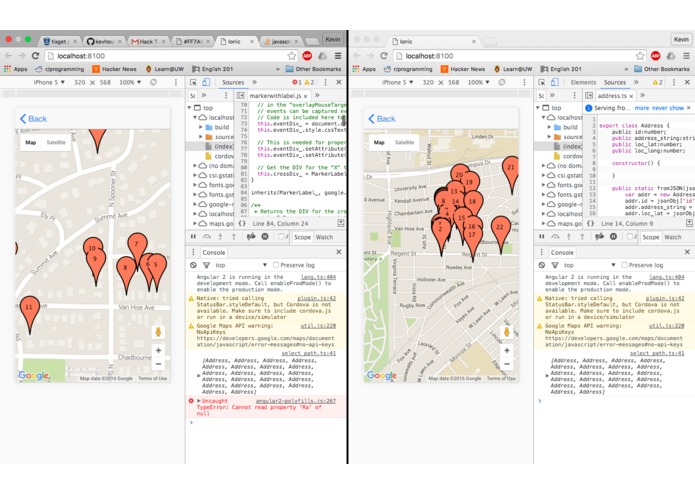Click Street View pegman on left map

[158, 331]
